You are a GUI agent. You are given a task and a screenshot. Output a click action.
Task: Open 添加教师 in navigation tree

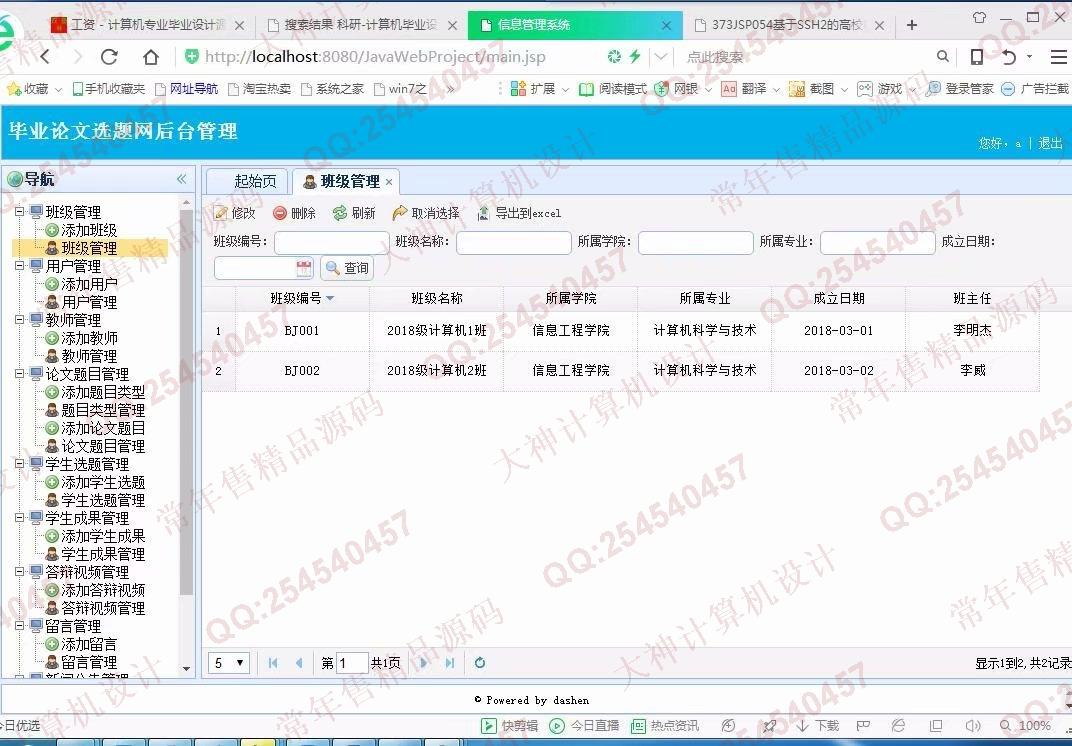point(89,338)
